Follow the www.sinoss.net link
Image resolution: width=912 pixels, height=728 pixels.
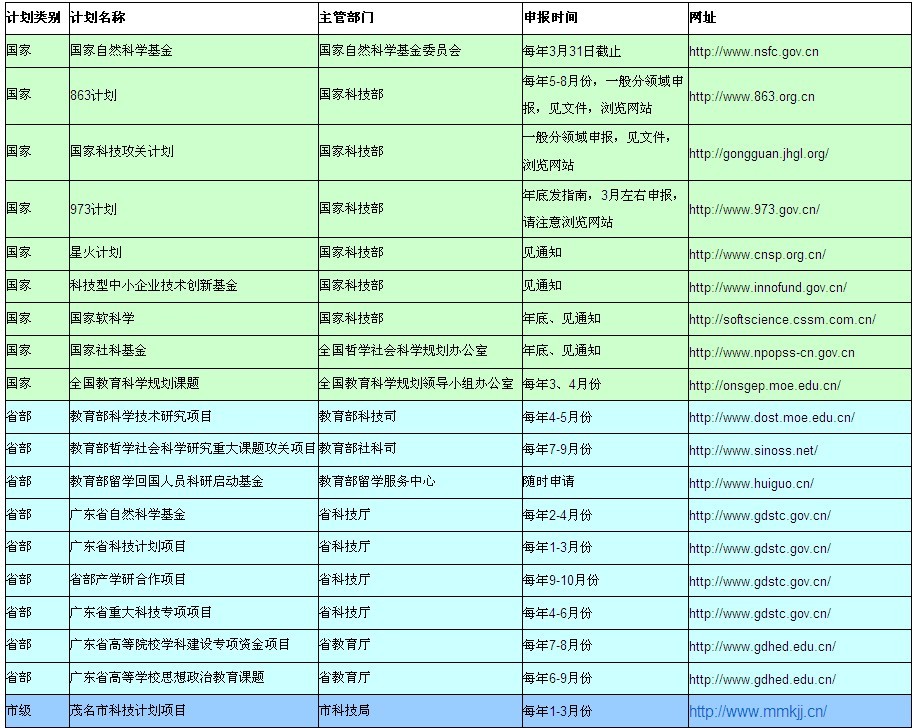753,450
